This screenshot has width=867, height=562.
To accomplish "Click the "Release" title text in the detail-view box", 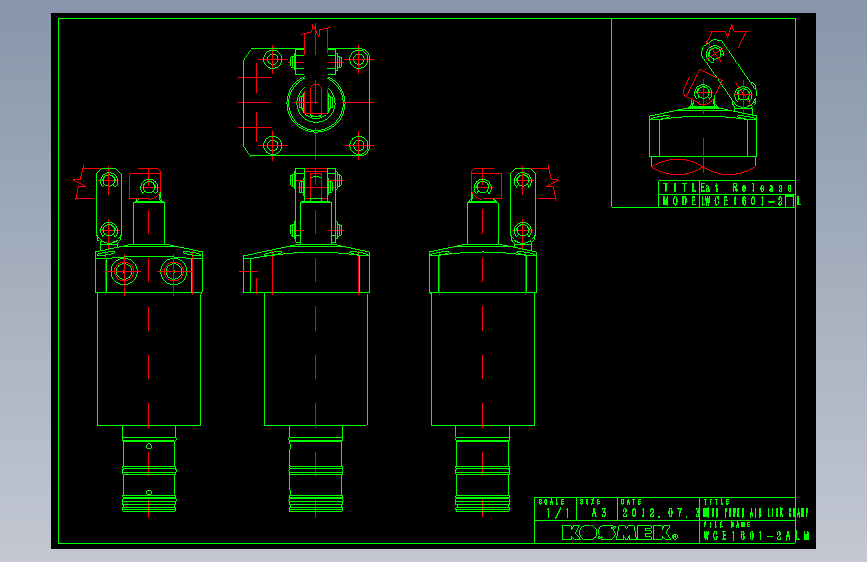I will [x=762, y=188].
